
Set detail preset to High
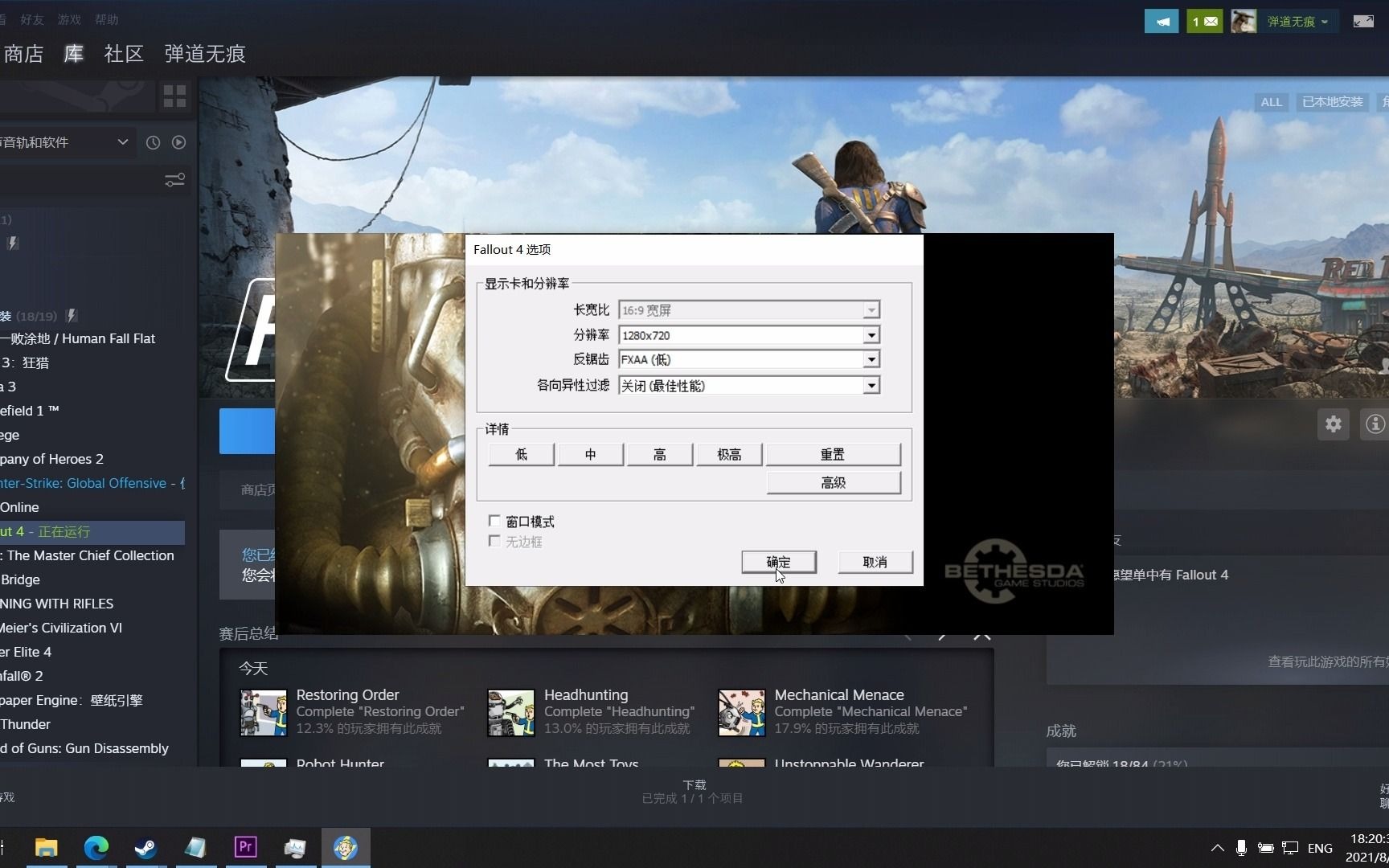[x=659, y=454]
